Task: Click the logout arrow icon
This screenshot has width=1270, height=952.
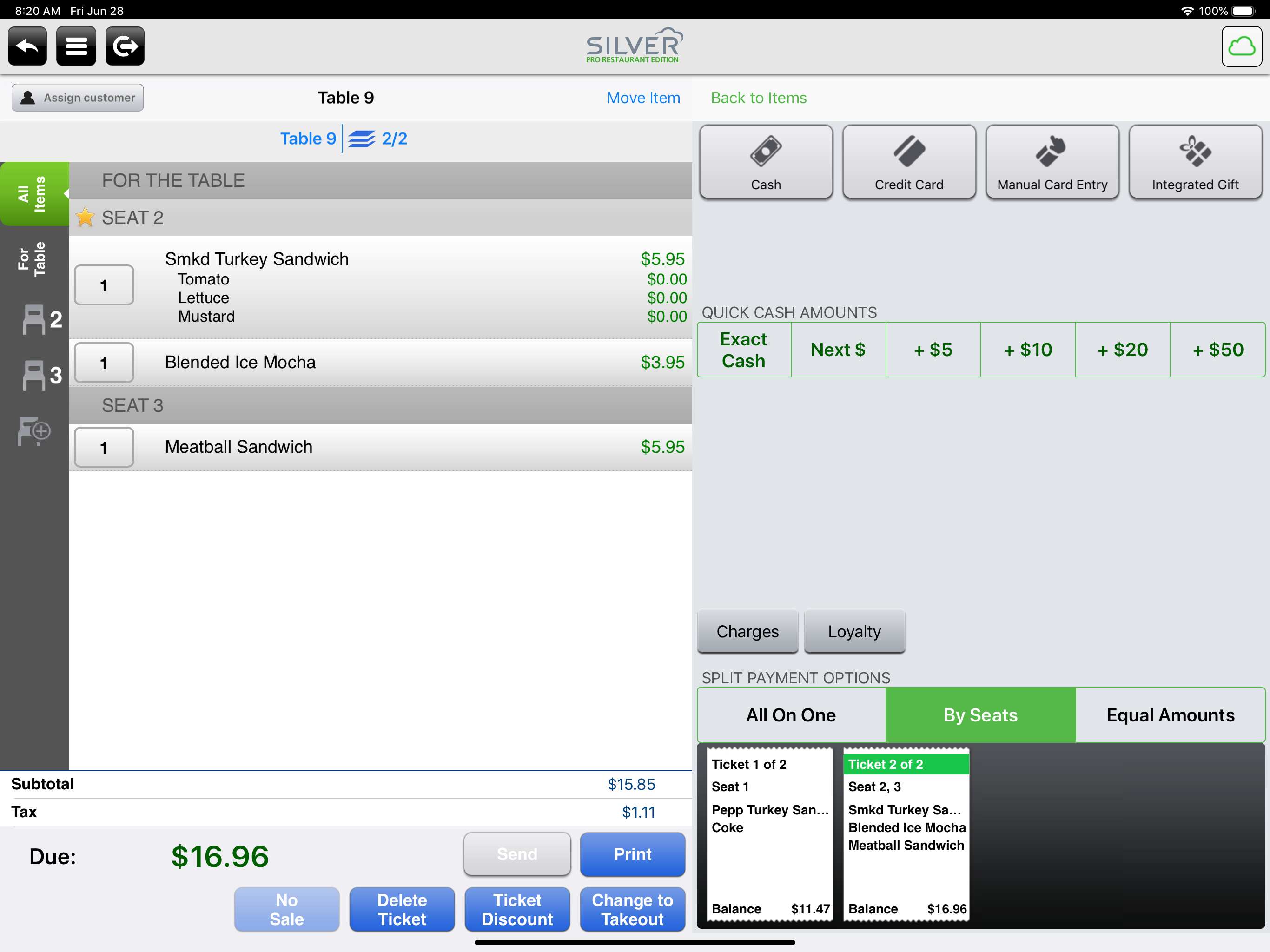Action: pyautogui.click(x=125, y=46)
